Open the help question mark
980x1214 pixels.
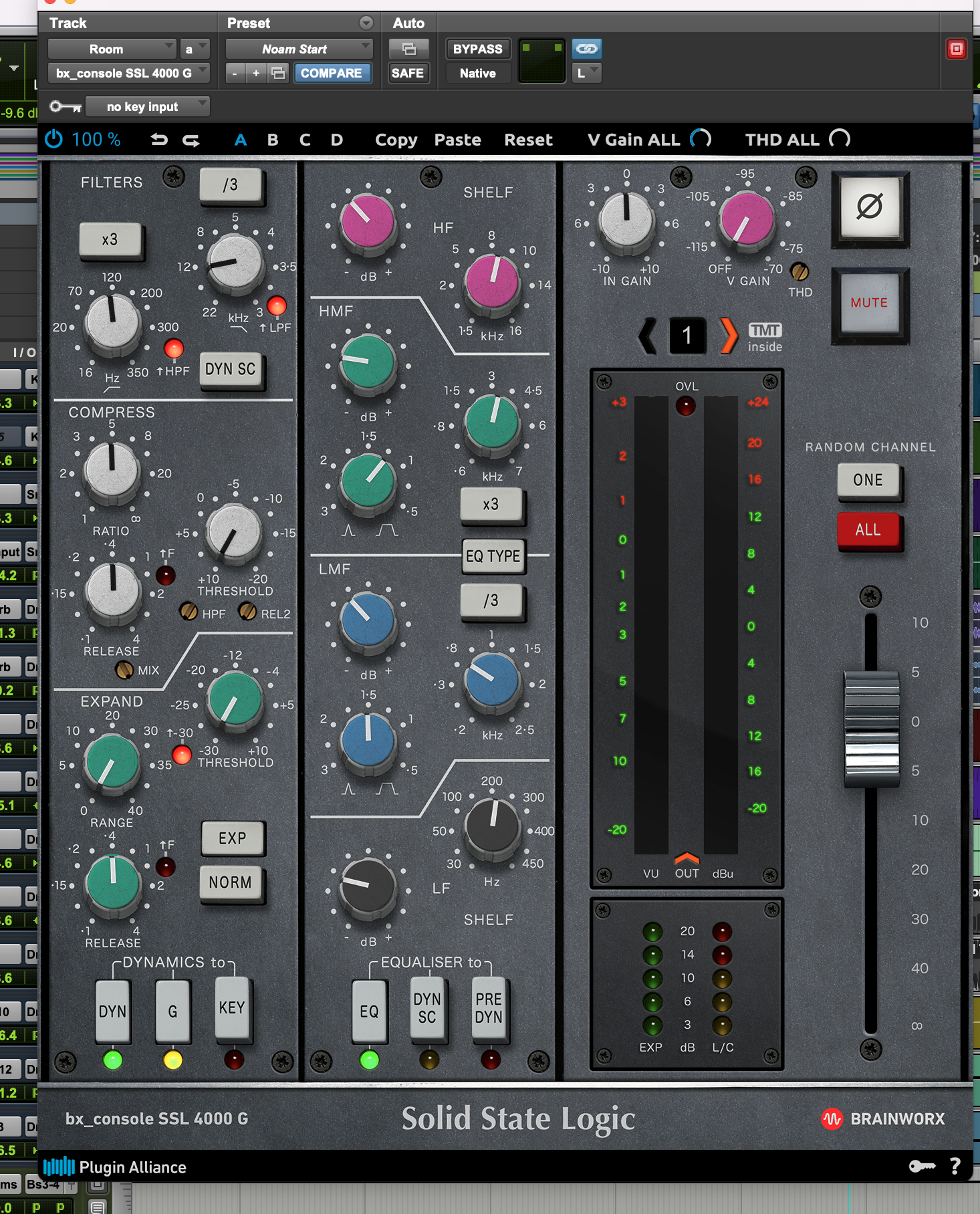[x=955, y=1167]
